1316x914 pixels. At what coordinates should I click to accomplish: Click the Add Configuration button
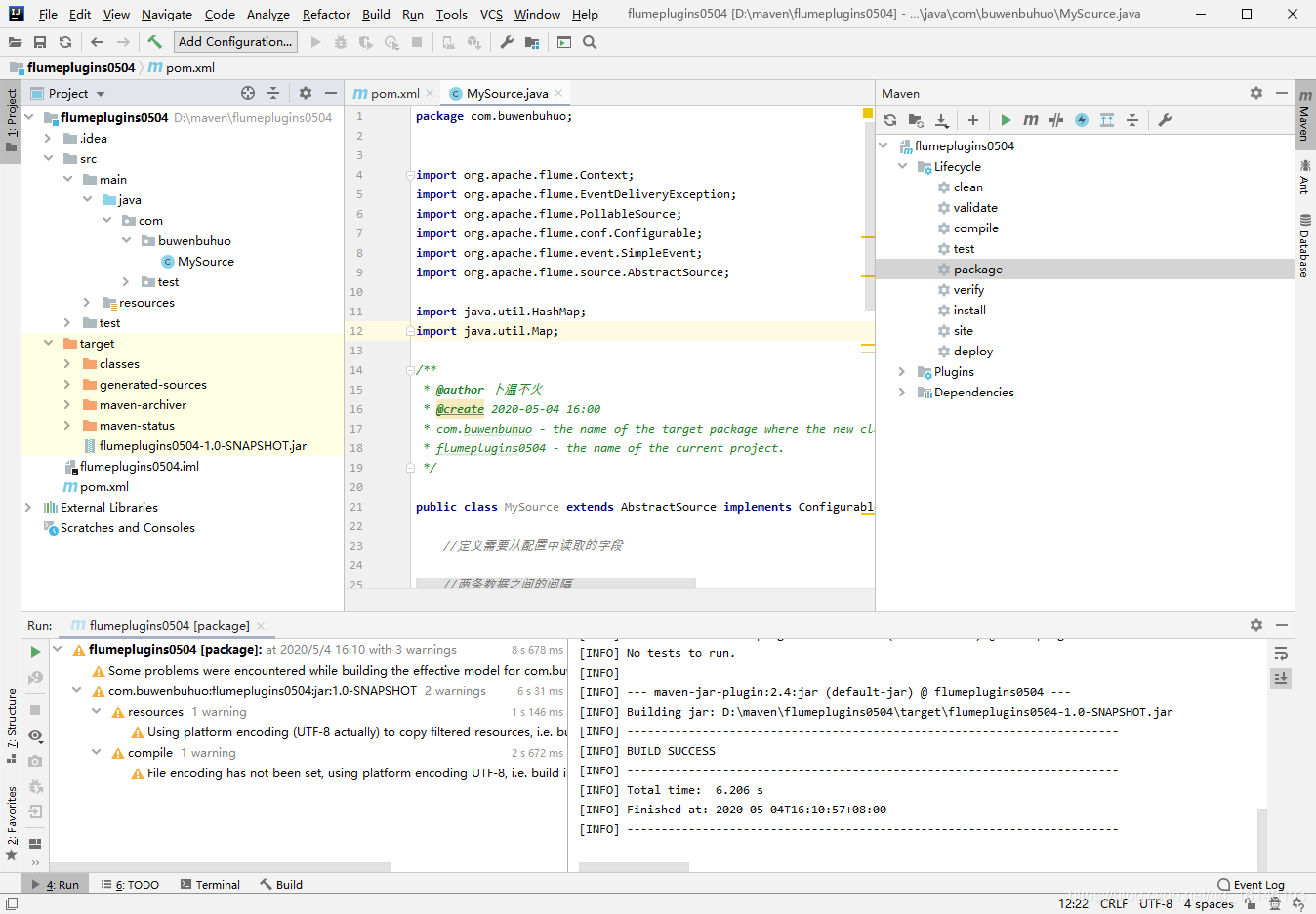tap(235, 42)
